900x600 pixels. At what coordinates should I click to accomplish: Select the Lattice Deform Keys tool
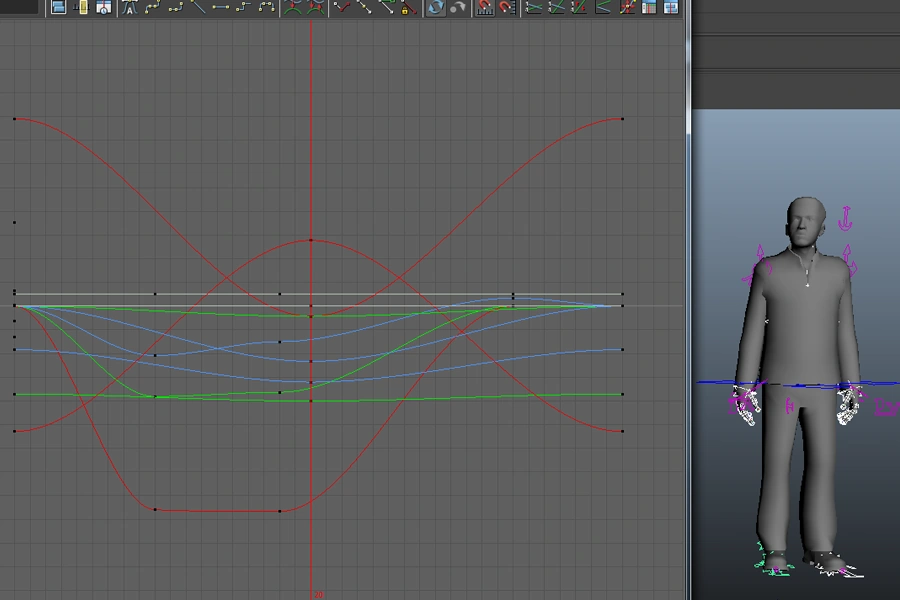coord(103,7)
